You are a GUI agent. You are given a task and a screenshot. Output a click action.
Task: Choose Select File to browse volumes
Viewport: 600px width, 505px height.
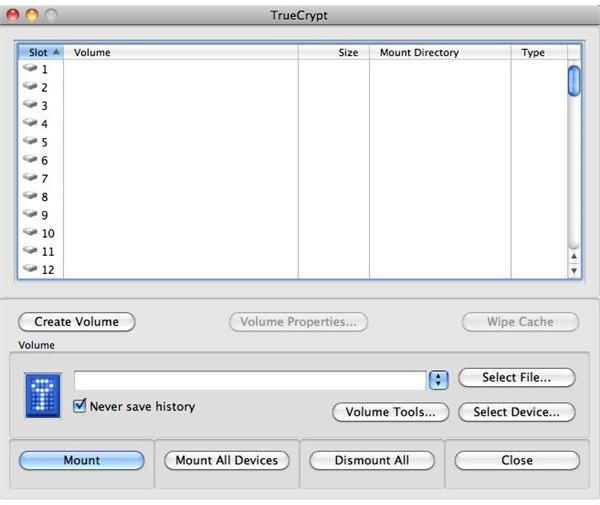point(517,378)
